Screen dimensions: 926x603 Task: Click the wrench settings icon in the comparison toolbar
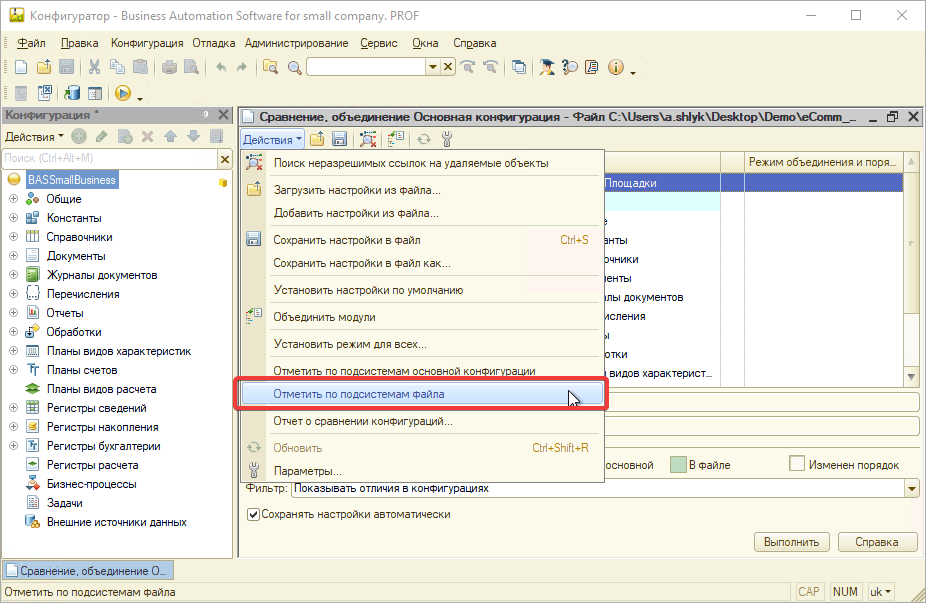[447, 139]
